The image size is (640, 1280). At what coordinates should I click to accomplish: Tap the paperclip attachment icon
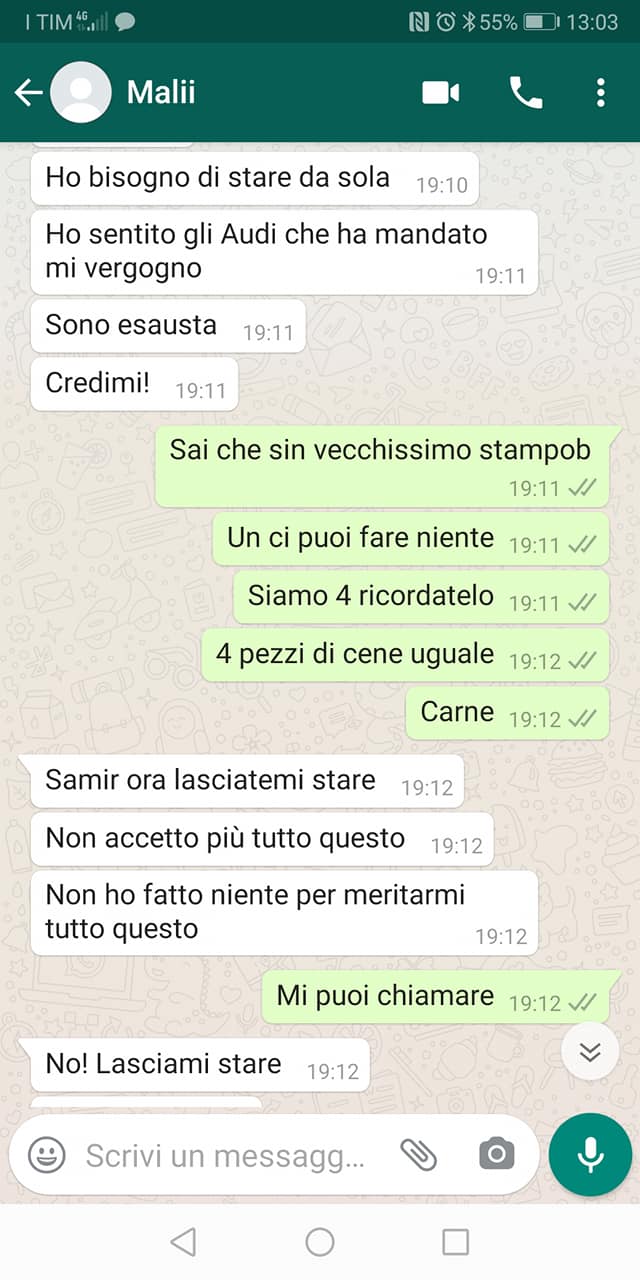(419, 1155)
